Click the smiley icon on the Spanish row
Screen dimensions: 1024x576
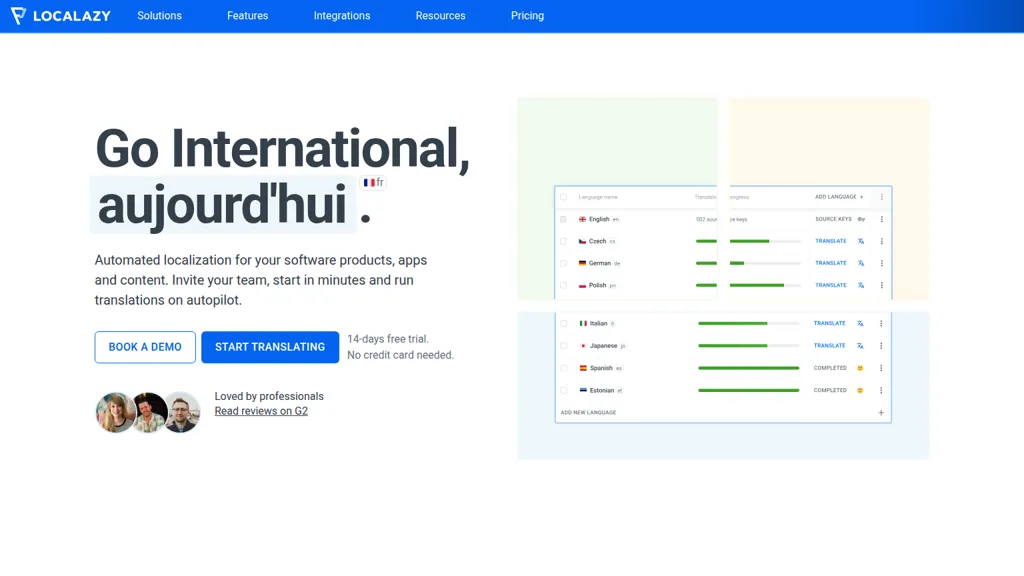[860, 368]
